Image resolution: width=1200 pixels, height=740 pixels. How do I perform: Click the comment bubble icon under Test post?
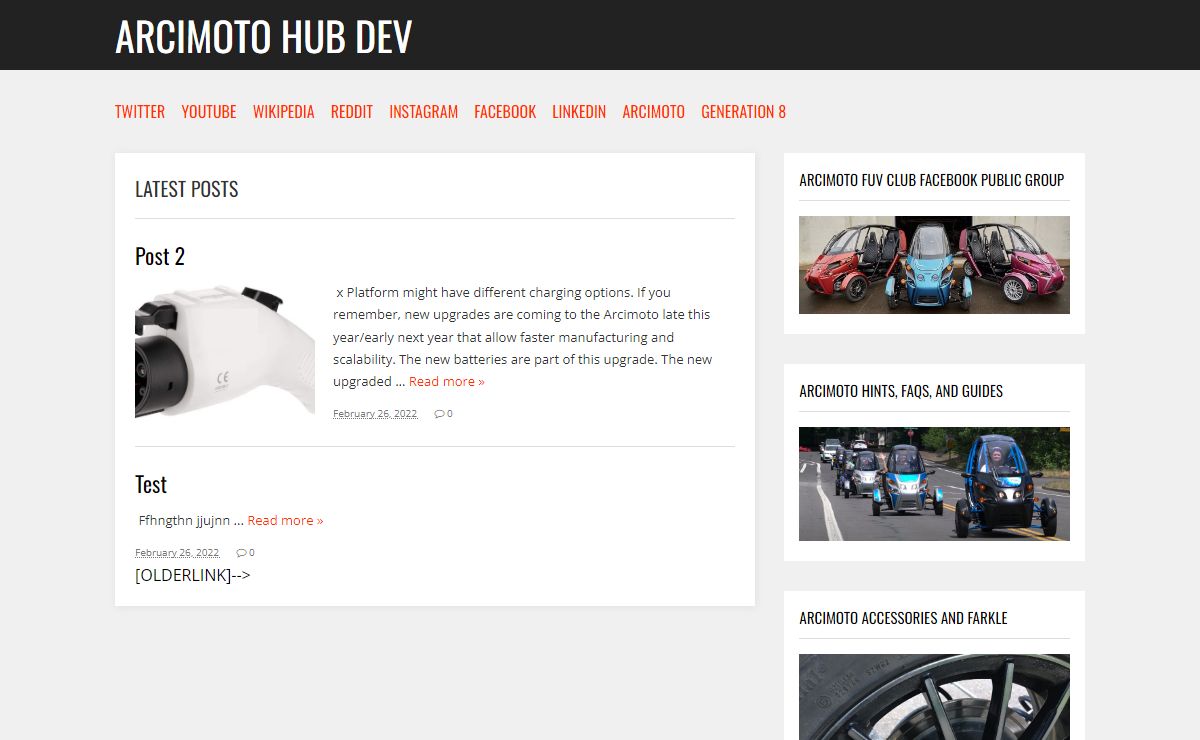point(241,553)
